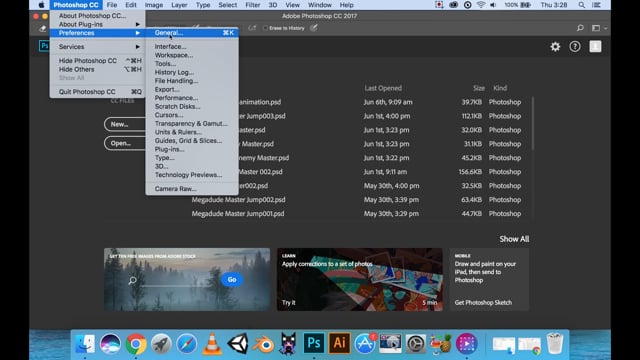Image resolution: width=640 pixels, height=360 pixels.
Task: Open Photoshop icon in the dock
Action: tap(313, 343)
